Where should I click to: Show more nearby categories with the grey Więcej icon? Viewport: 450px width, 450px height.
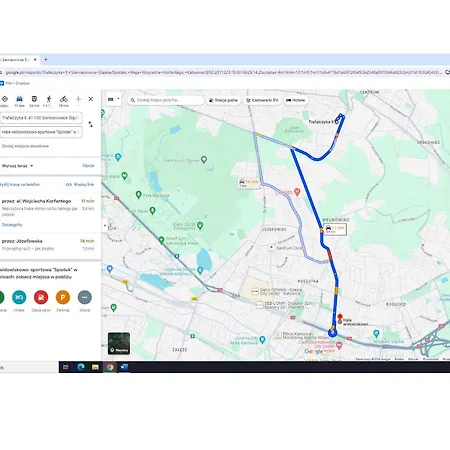[x=85, y=297]
